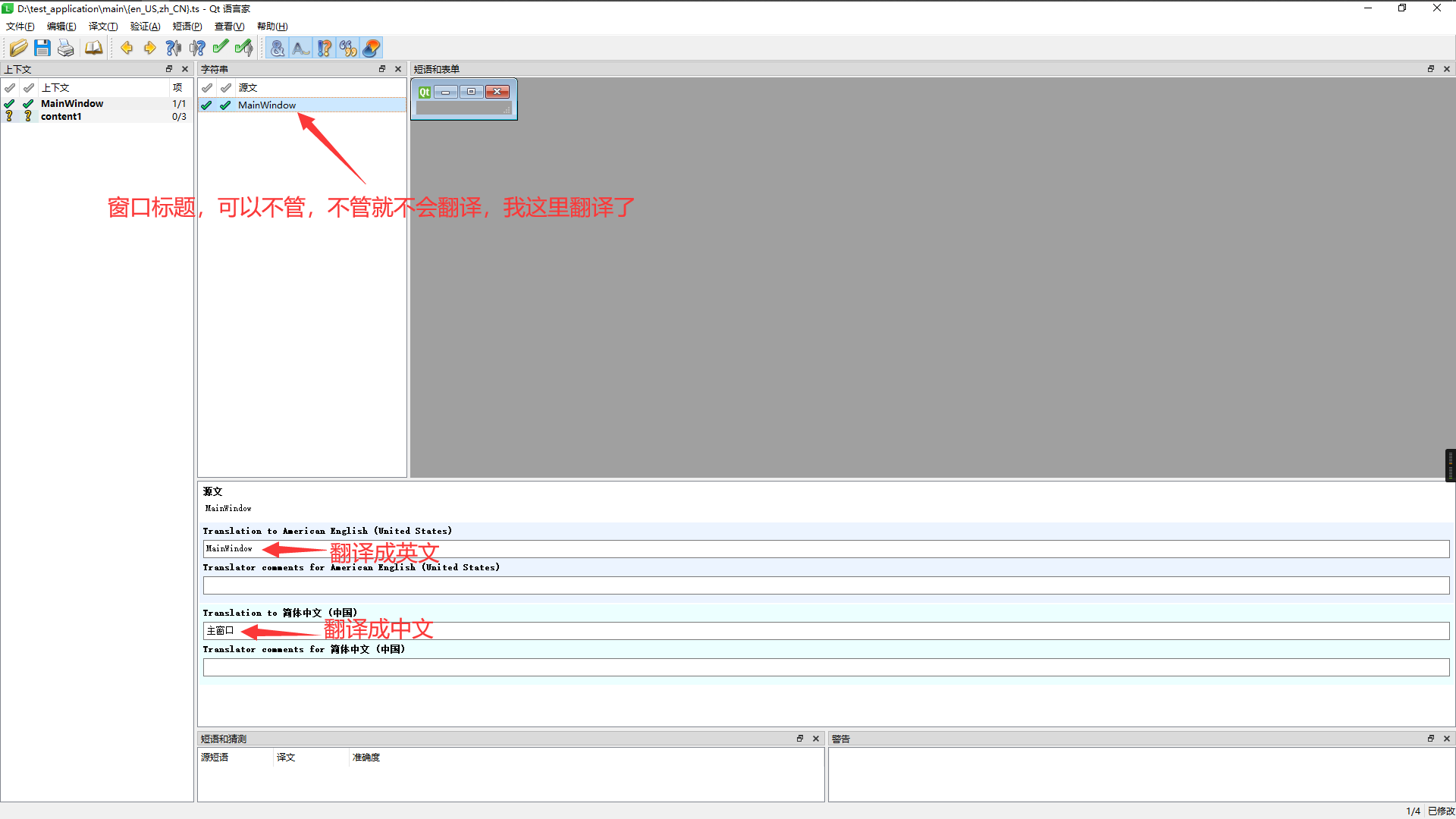Select content1 in the context list
The width and height of the screenshot is (1456, 819).
[x=61, y=117]
